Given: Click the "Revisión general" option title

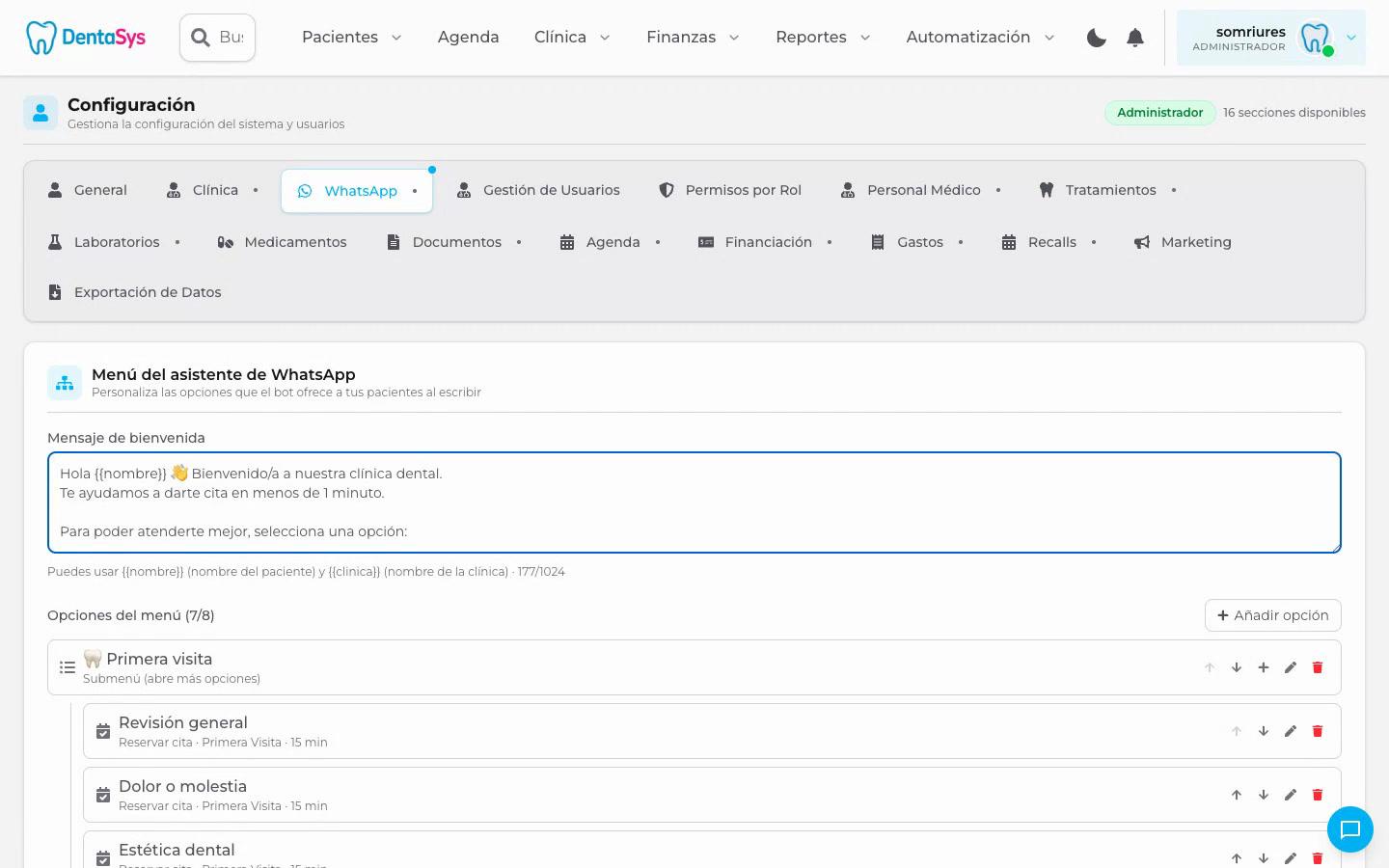Looking at the screenshot, I should [183, 722].
